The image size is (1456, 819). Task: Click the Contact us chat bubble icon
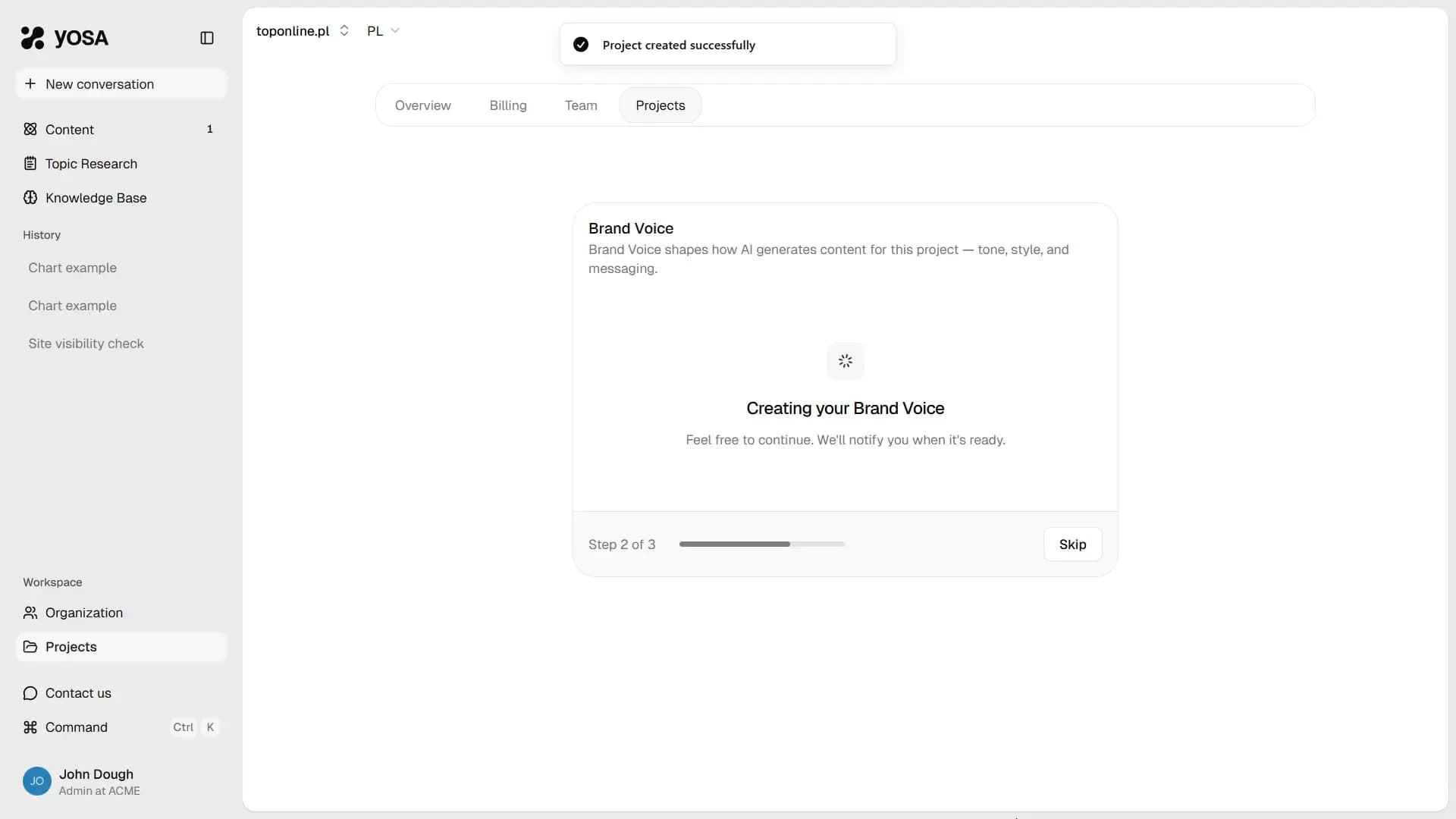tap(30, 692)
